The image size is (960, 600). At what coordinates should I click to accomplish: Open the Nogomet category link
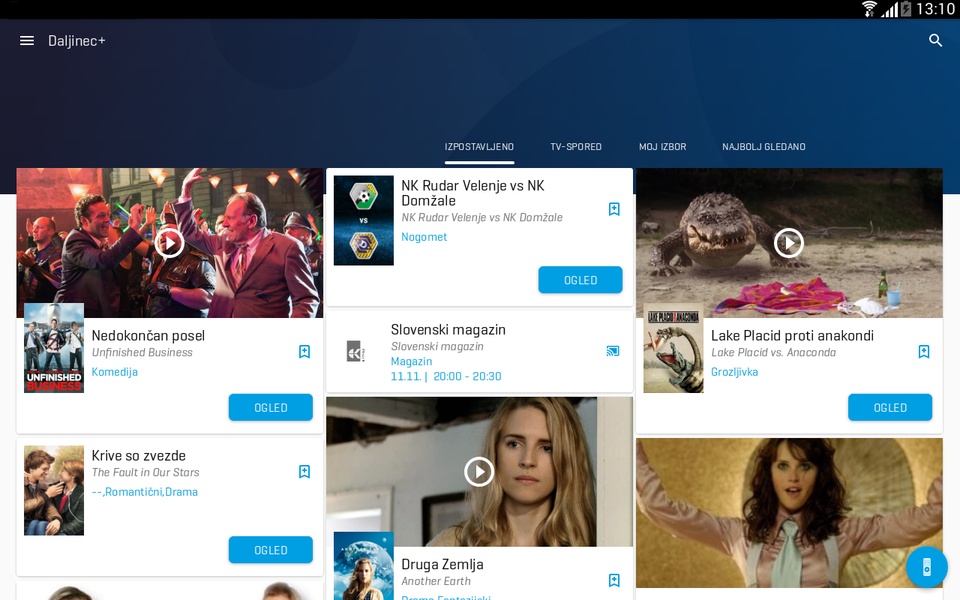click(424, 237)
